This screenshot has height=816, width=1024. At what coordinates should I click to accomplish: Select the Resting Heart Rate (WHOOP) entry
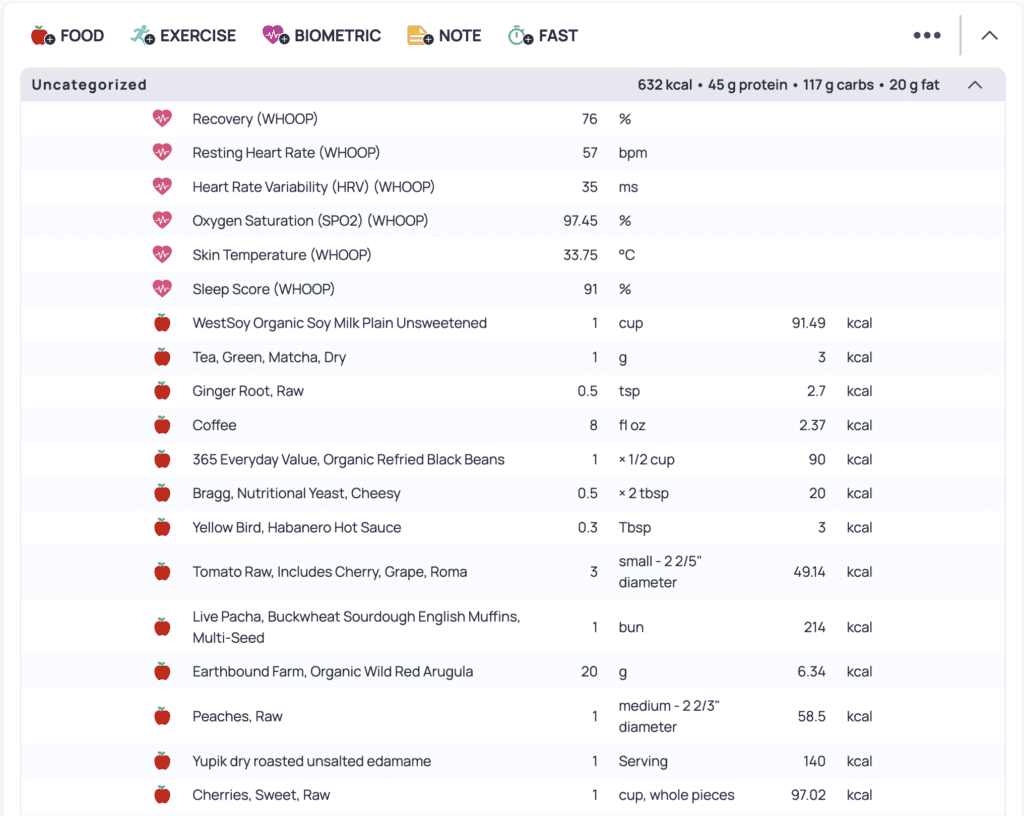(286, 153)
